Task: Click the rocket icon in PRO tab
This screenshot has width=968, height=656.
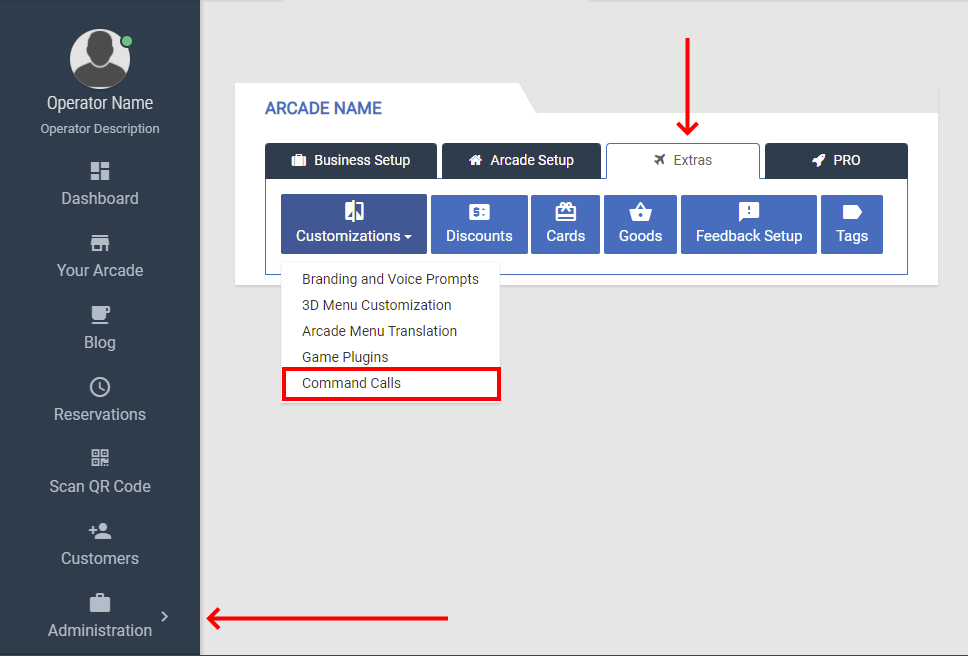Action: pyautogui.click(x=819, y=160)
